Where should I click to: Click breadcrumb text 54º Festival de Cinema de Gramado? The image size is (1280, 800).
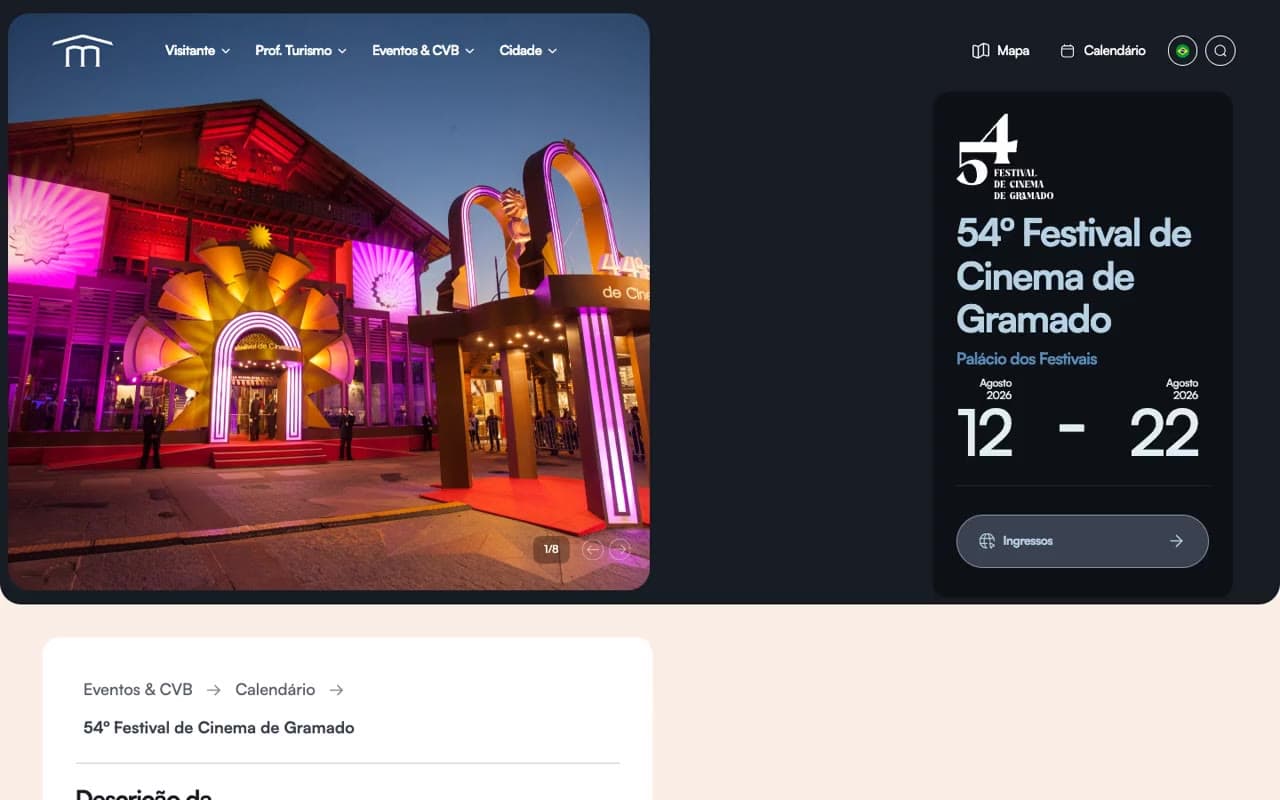click(219, 728)
